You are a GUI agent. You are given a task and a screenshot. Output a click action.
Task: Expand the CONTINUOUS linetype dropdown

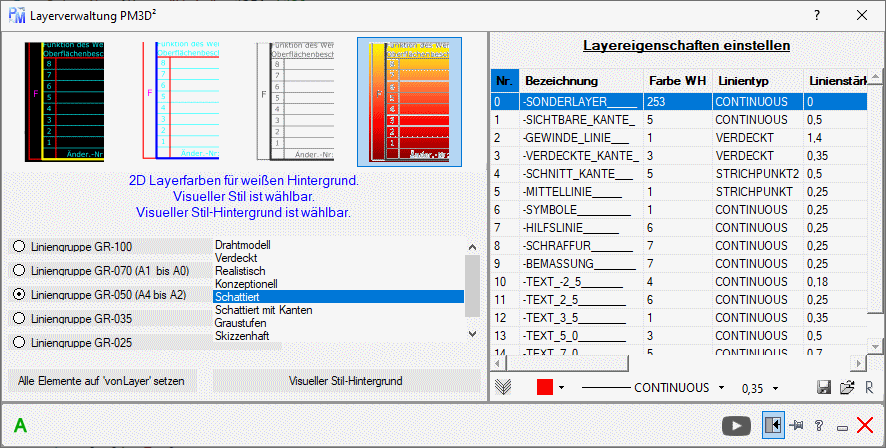point(721,387)
